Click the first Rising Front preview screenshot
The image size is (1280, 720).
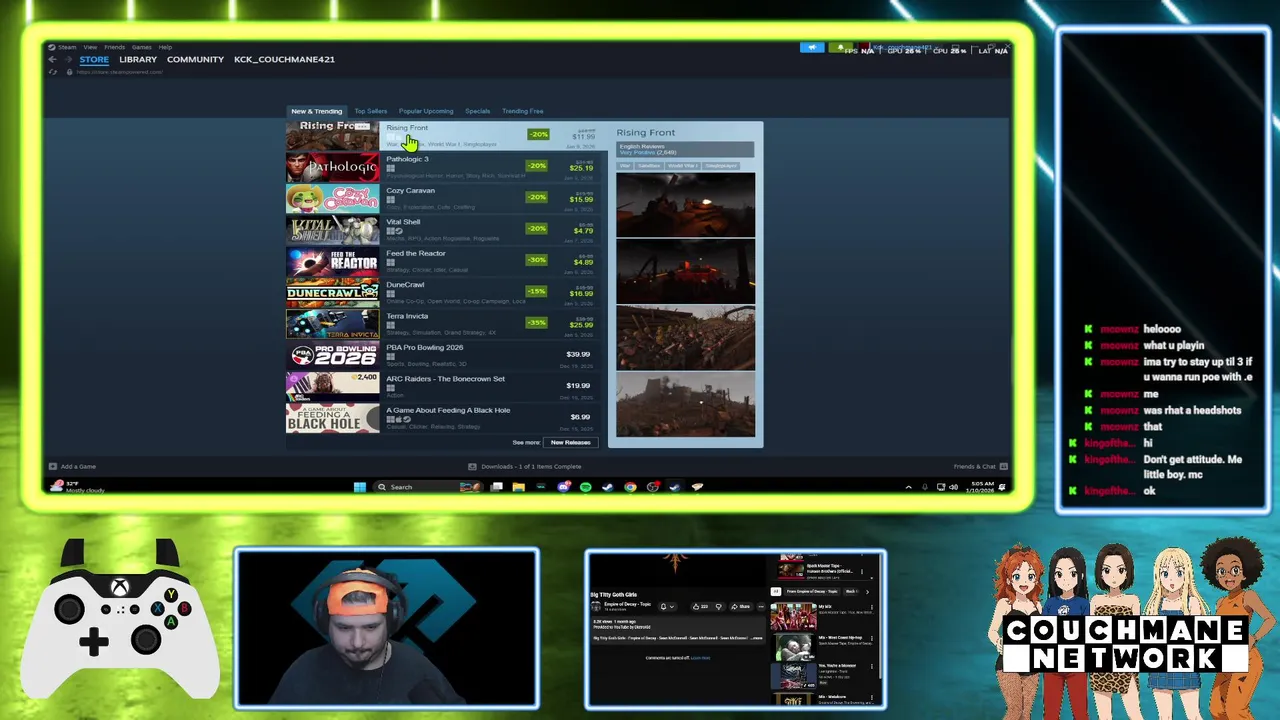[685, 205]
